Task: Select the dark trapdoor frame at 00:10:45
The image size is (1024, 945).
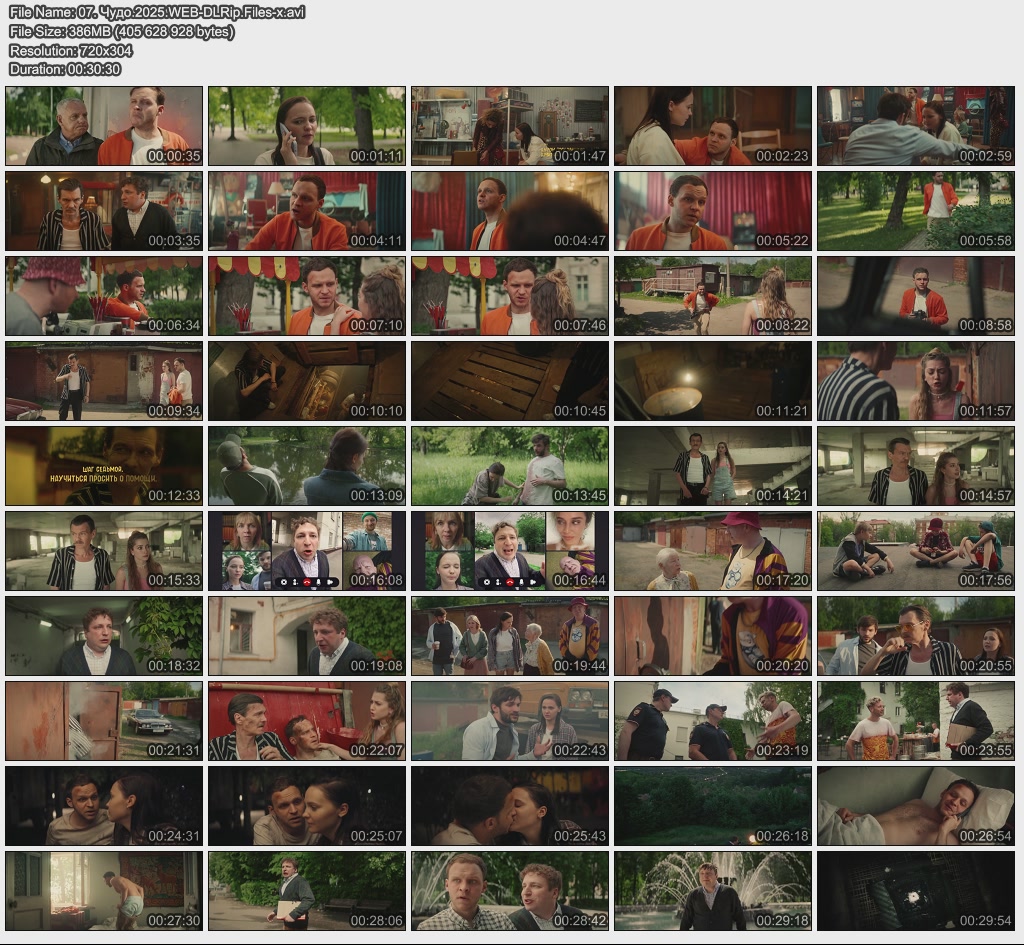Action: [510, 381]
